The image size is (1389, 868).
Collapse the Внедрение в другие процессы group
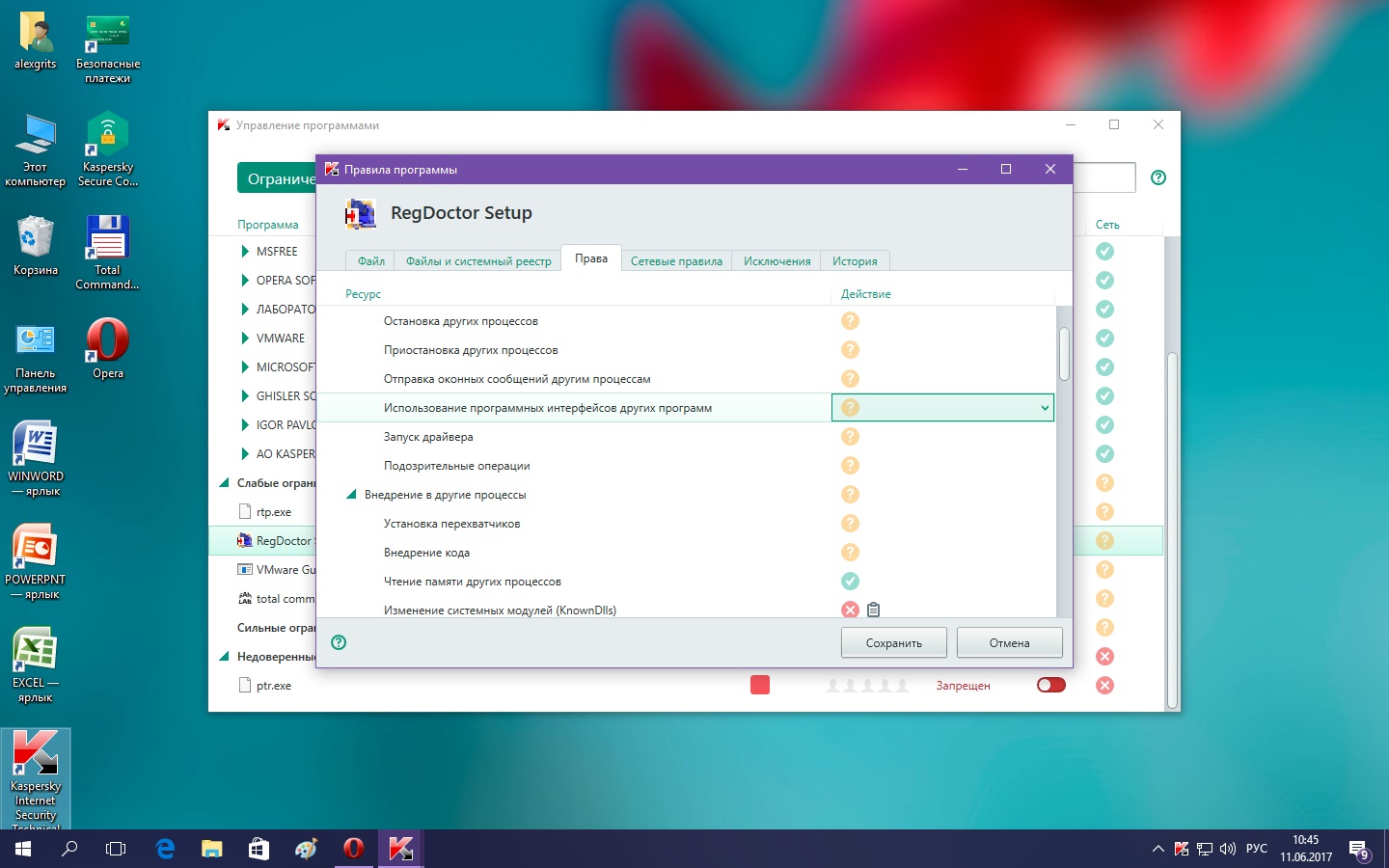[x=352, y=495]
